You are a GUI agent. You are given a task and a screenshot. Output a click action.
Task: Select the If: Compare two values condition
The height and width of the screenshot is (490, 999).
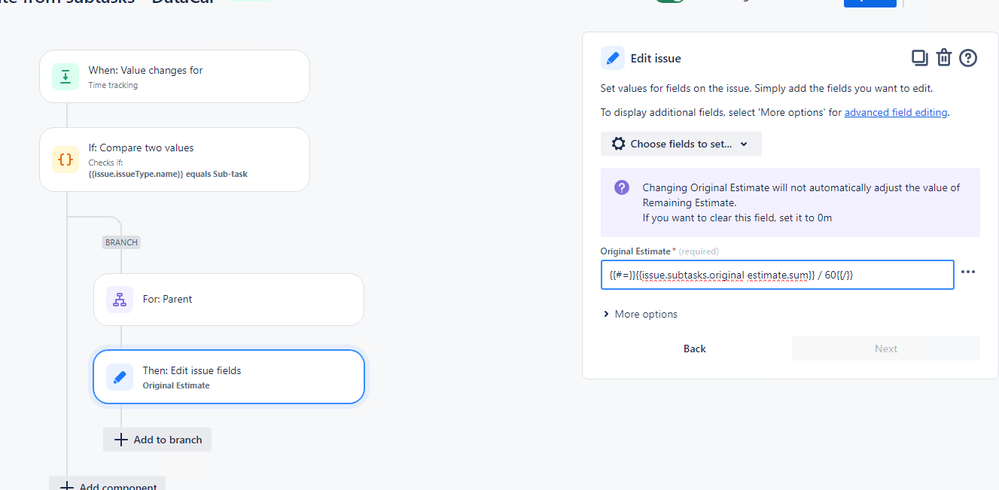point(175,159)
